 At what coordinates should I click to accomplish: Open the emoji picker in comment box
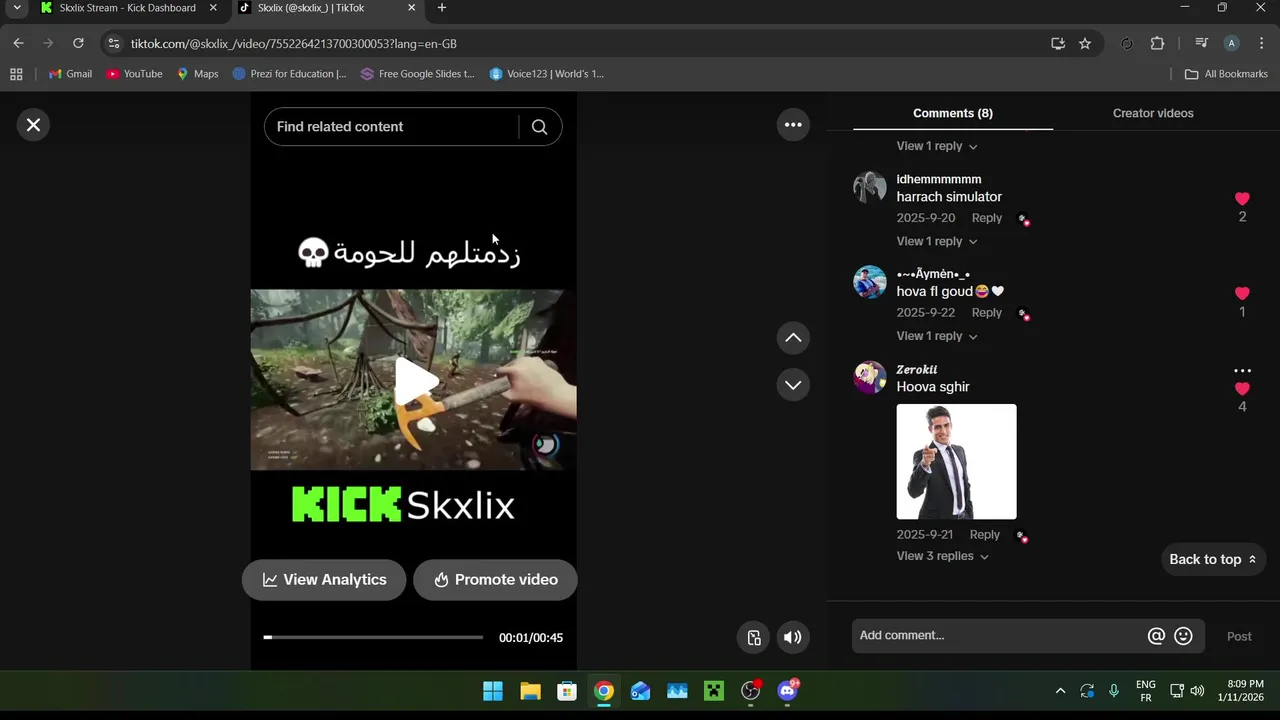click(1184, 636)
